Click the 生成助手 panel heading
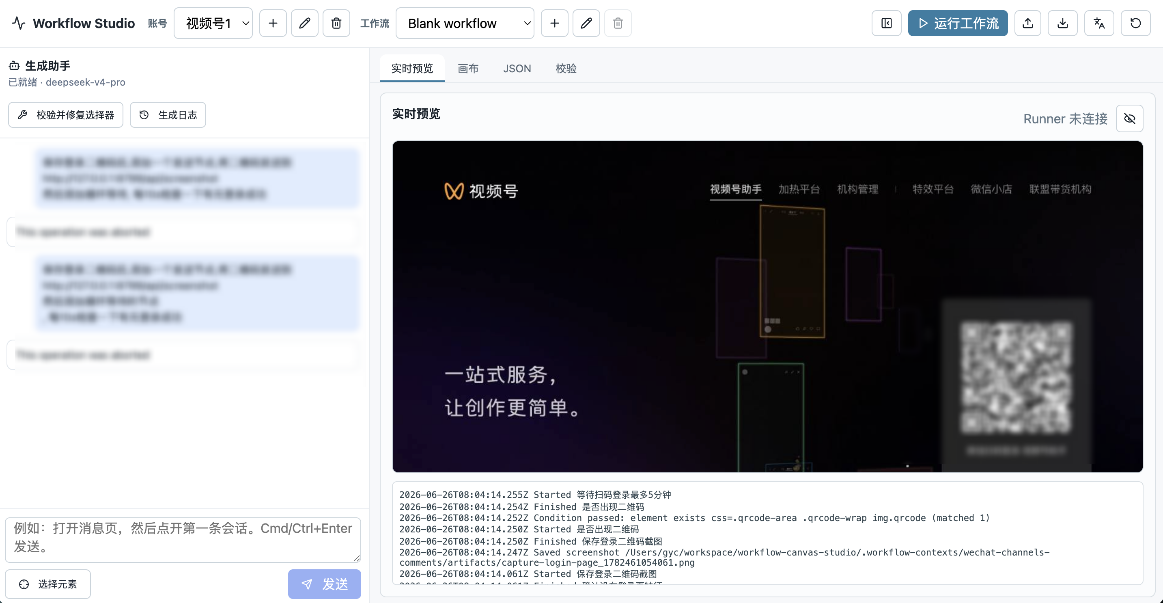This screenshot has width=1163, height=603. (40, 66)
